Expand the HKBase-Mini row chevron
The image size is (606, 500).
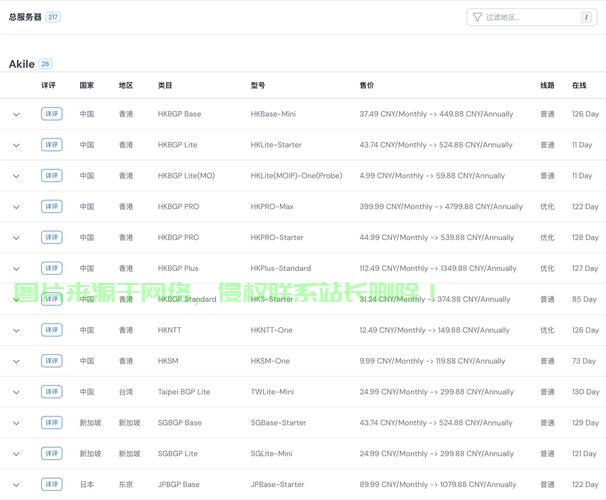[16, 114]
